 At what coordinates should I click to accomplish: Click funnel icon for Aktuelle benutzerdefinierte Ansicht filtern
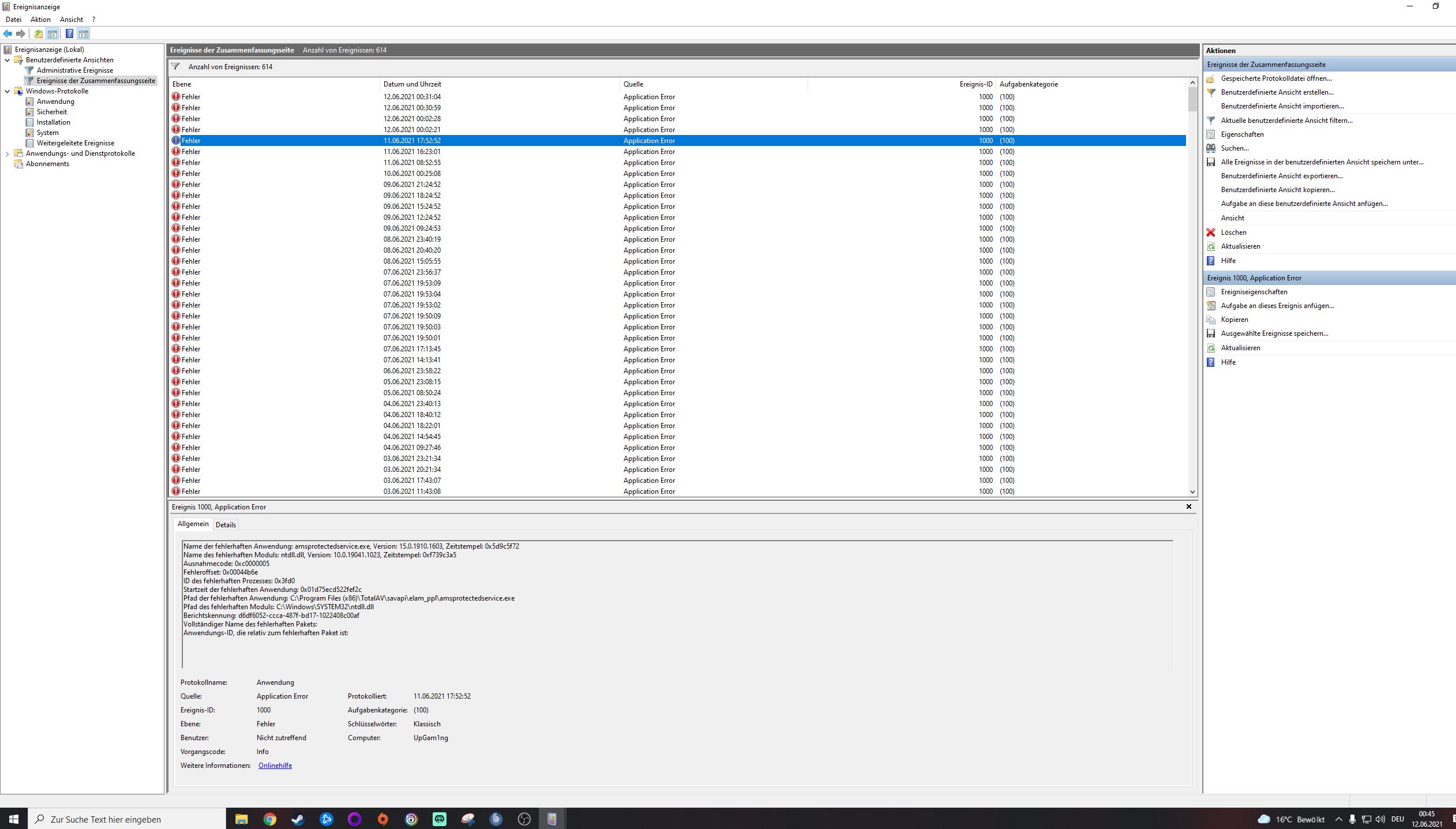1211,121
